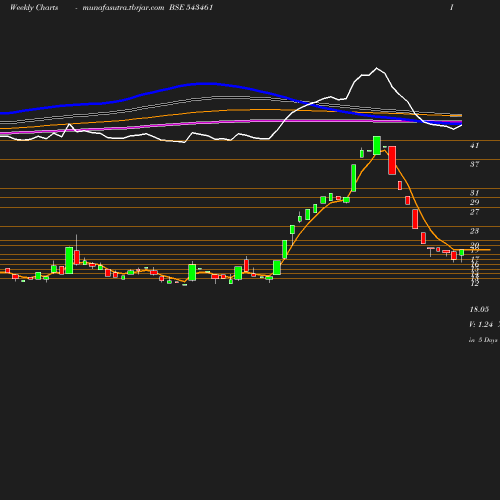Screen dimensions: 500x500
Task: Click the volume value "V: 1.24"
Action: pyautogui.click(x=481, y=324)
